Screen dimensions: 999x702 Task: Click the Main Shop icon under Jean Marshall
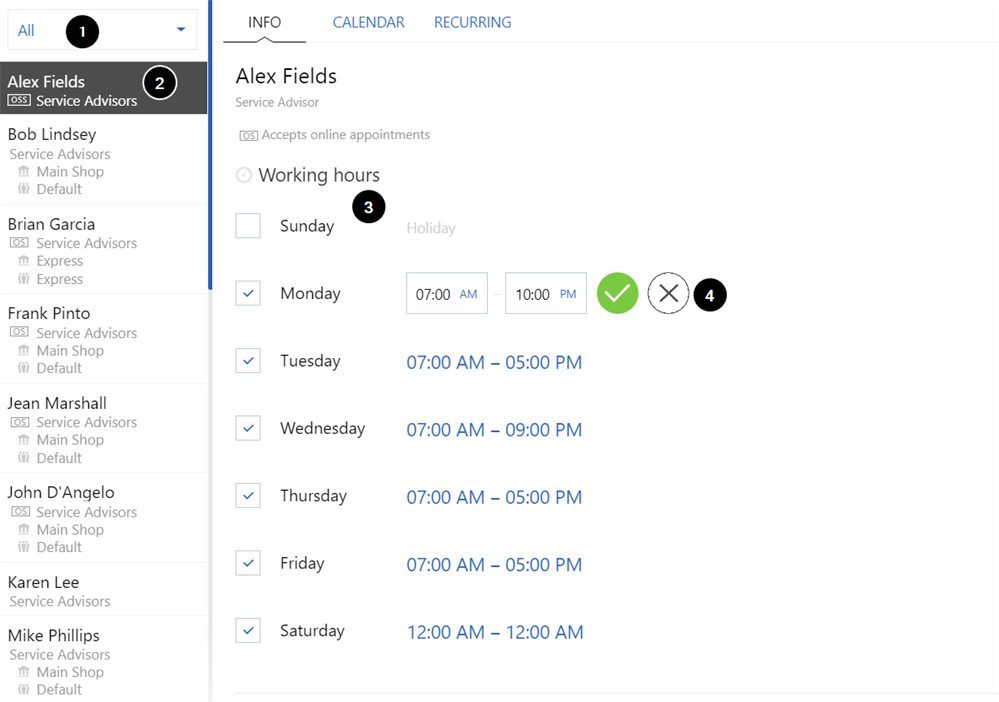(24, 440)
